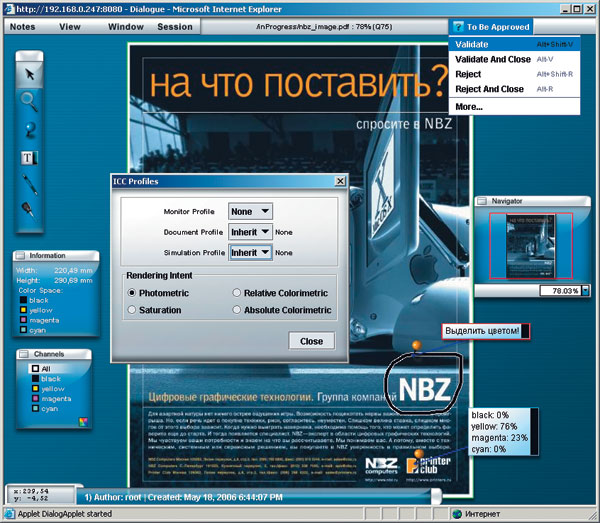Toggle magenta channel in Channels panel

coord(36,398)
